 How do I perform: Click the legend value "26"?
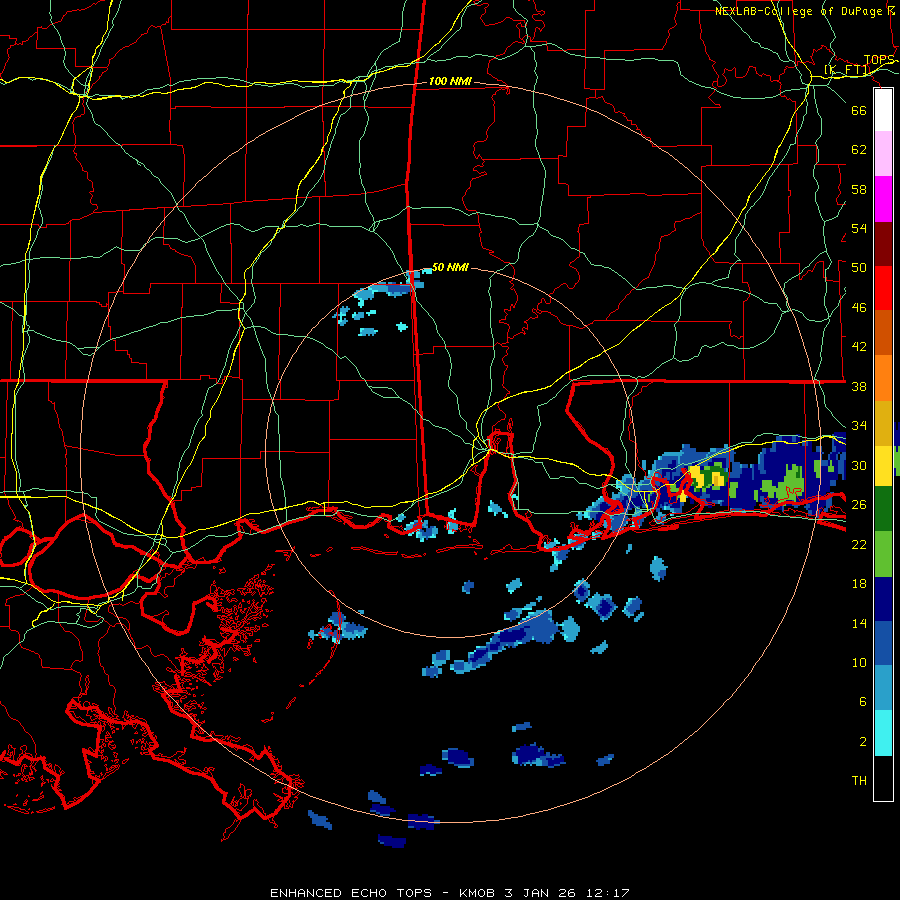(859, 505)
